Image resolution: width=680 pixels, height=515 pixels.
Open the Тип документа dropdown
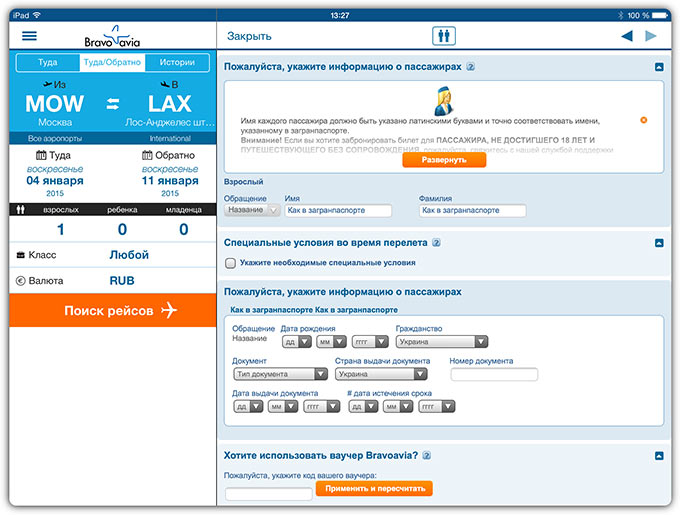coord(280,374)
